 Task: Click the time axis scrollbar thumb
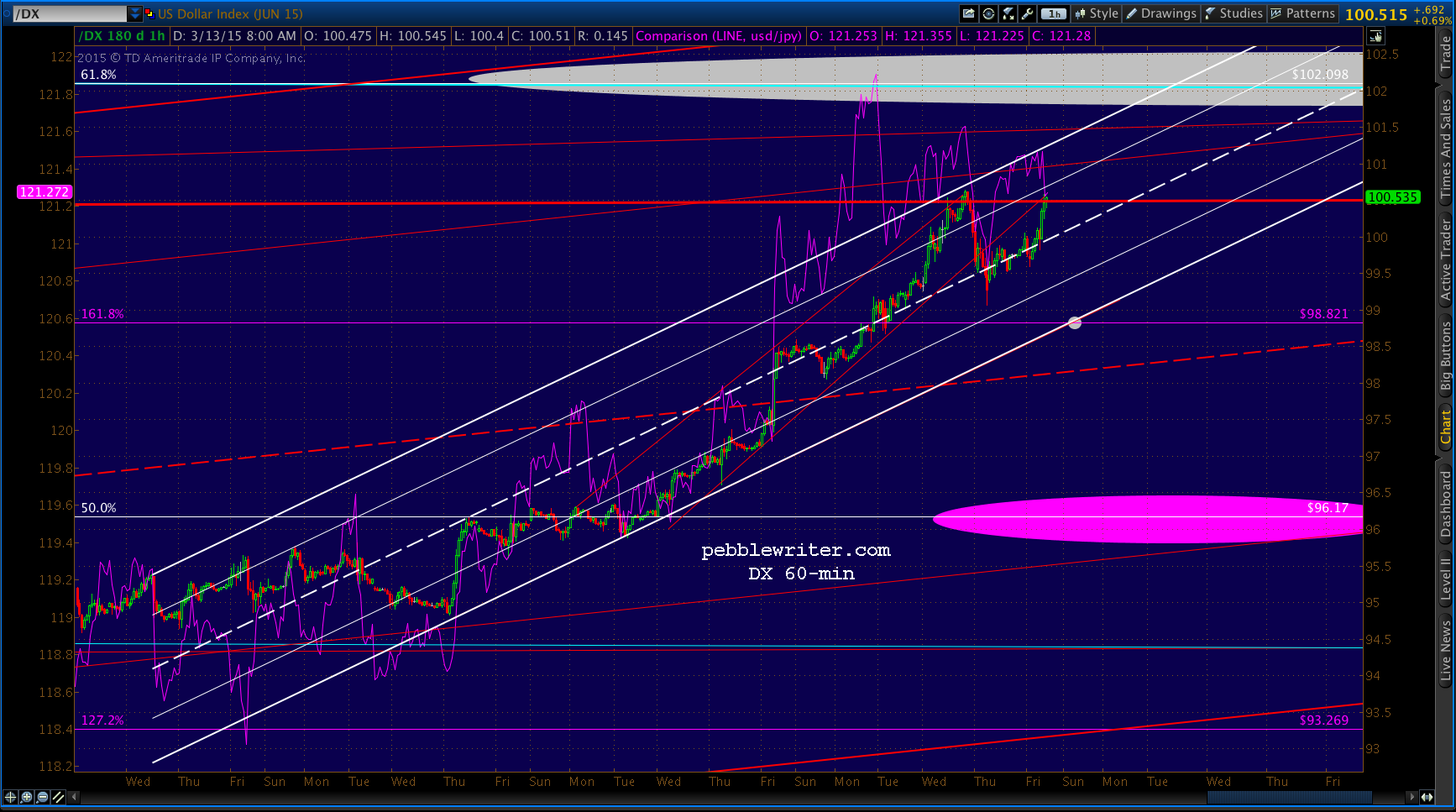[1289, 796]
